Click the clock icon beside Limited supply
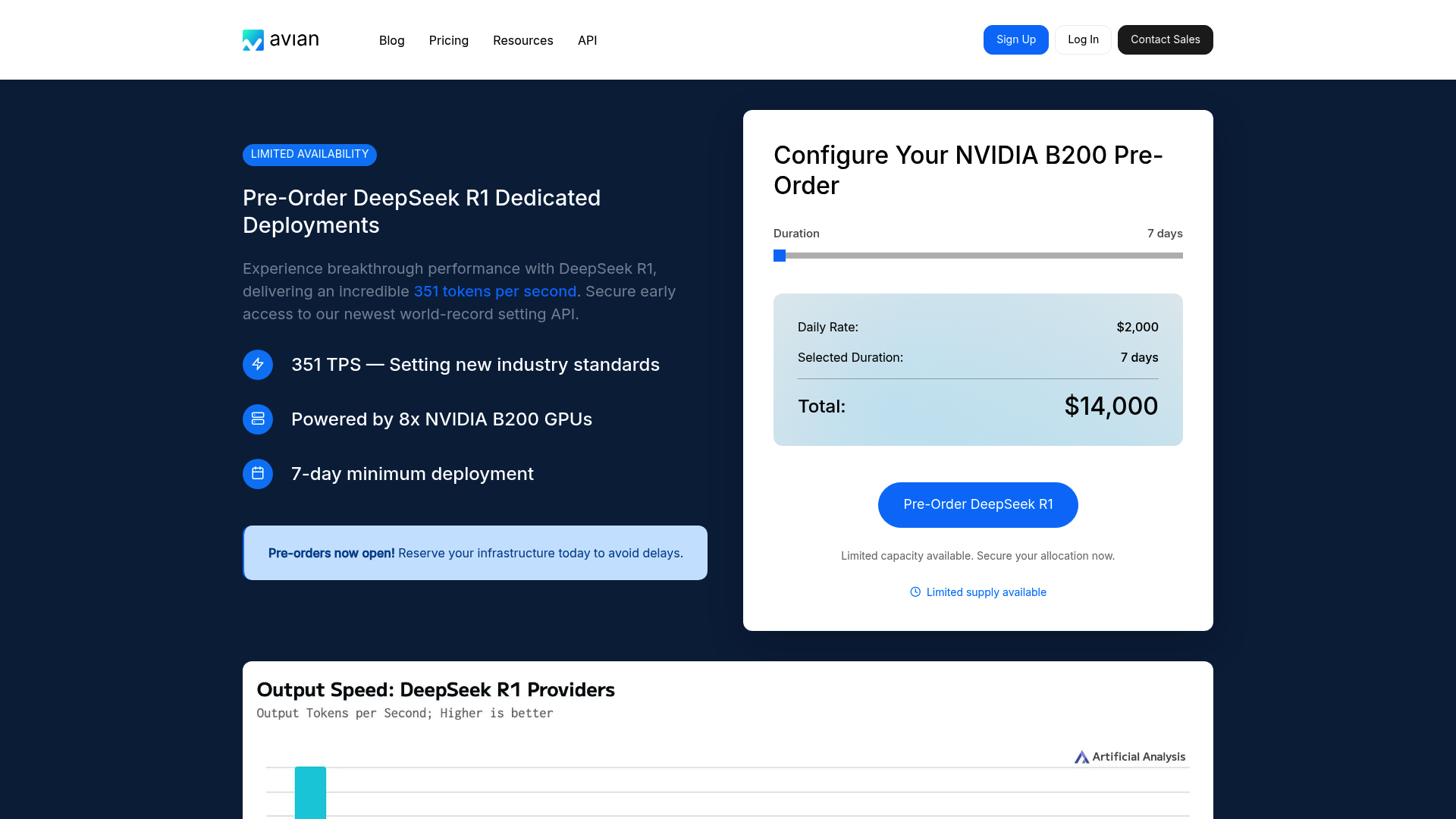The height and width of the screenshot is (819, 1456). click(x=915, y=592)
